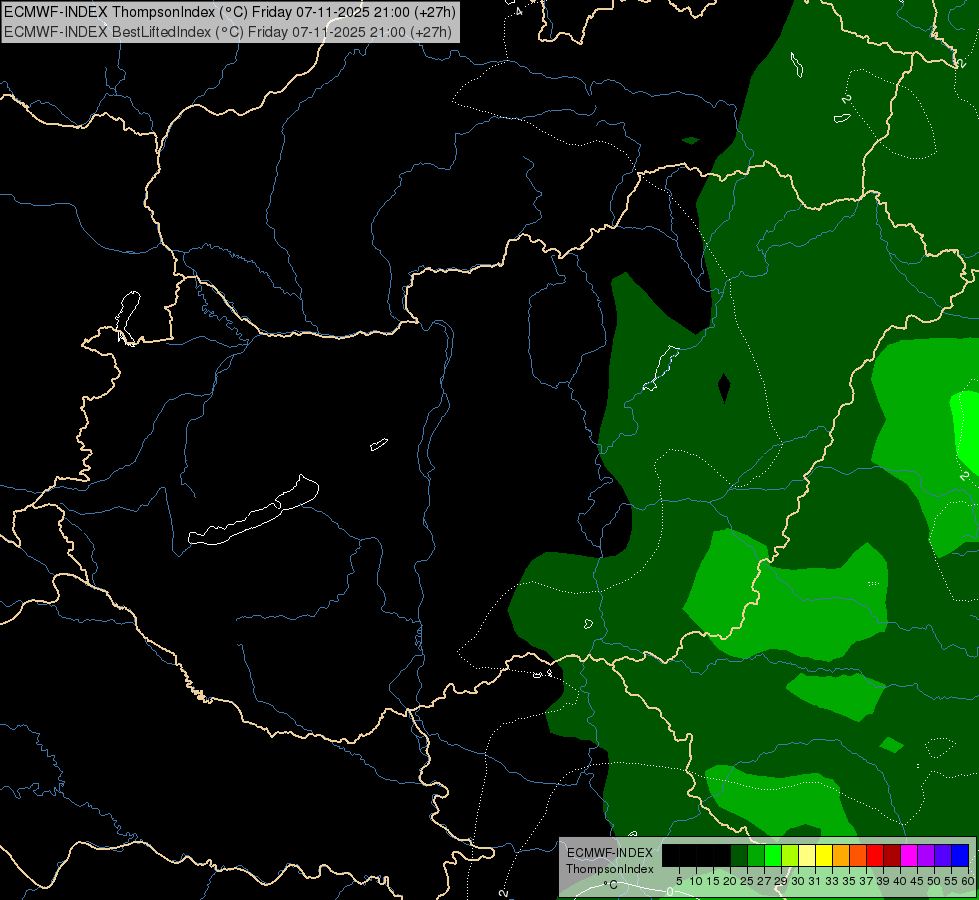Click the legend tick value 30

(798, 881)
